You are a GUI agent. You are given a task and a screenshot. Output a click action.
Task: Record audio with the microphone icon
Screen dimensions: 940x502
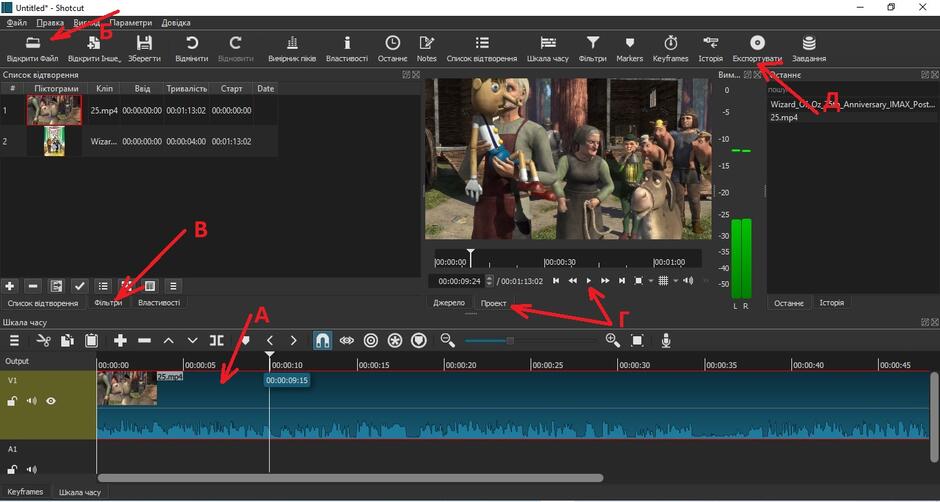(665, 341)
